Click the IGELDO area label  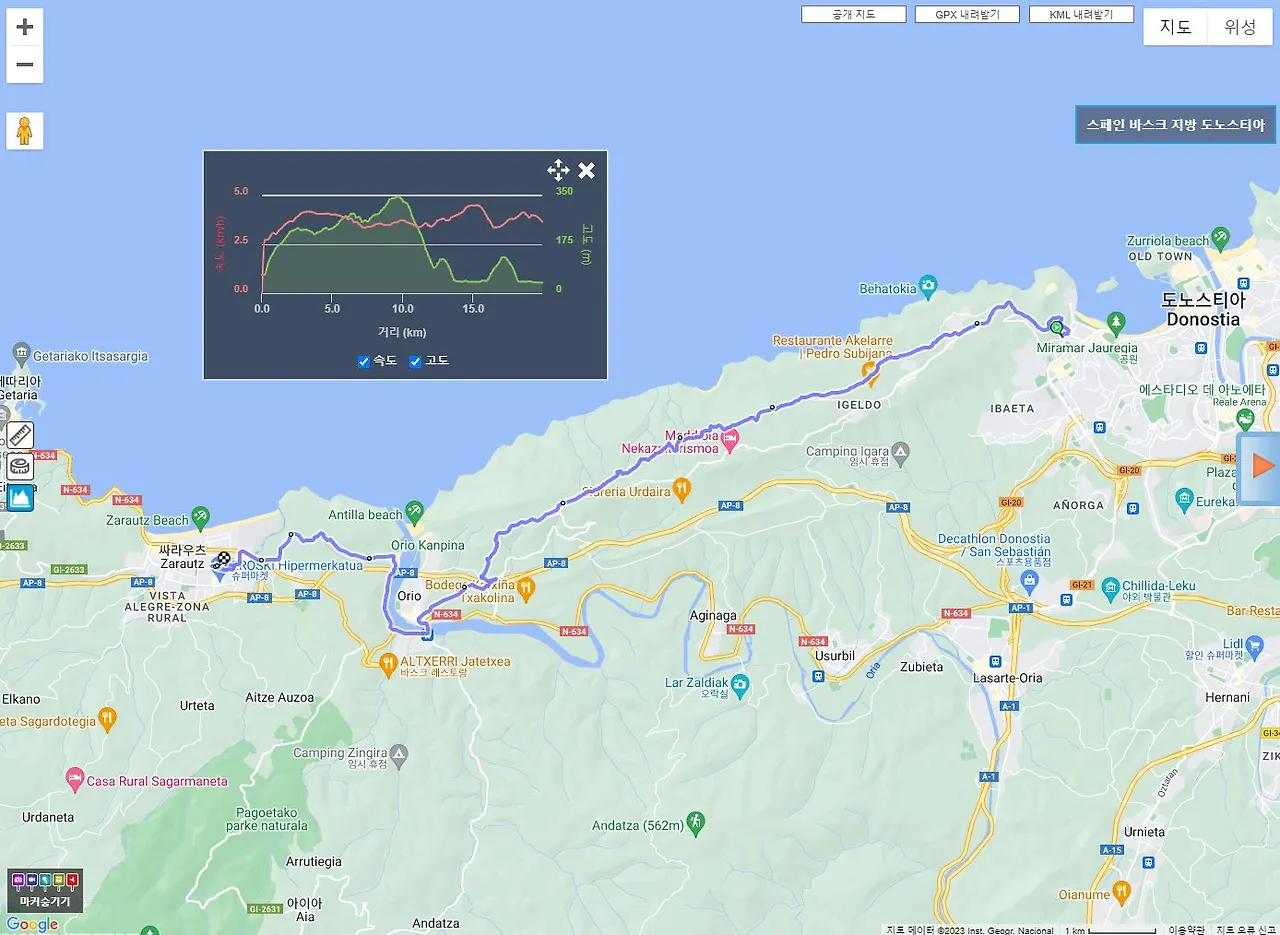pos(858,405)
